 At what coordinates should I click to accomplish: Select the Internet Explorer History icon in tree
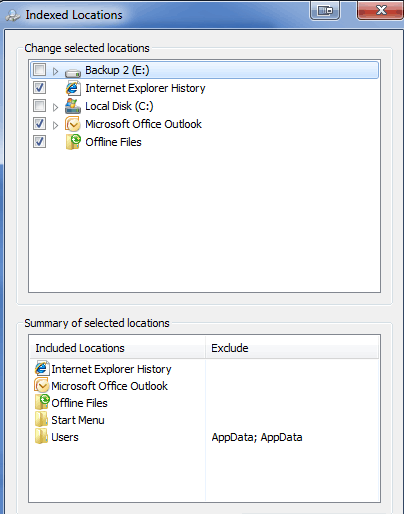tap(73, 88)
